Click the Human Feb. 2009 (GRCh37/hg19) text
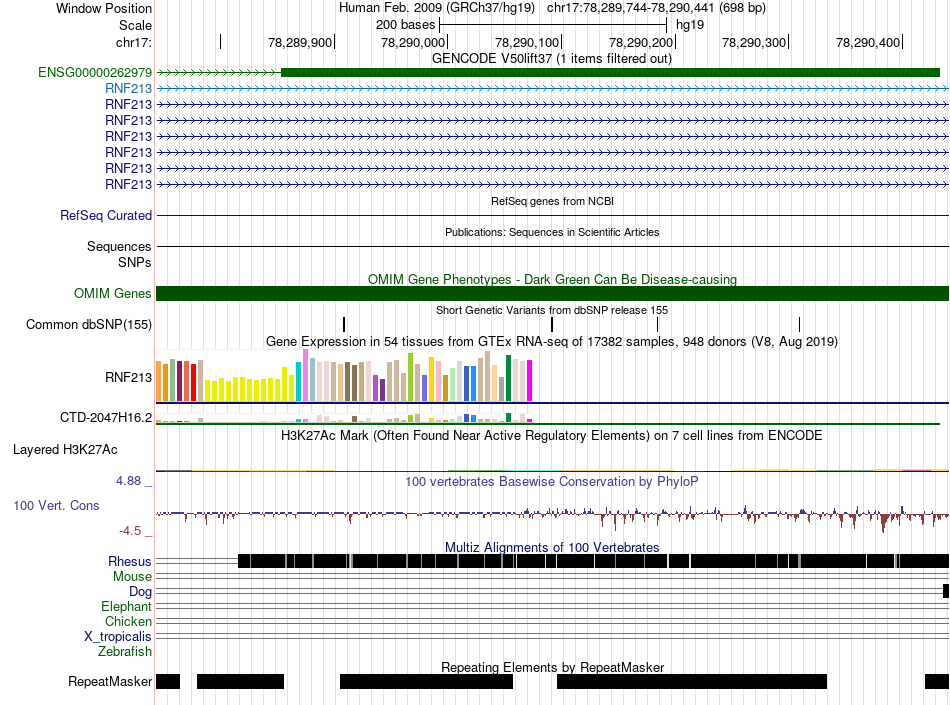This screenshot has width=950, height=705. (x=437, y=8)
